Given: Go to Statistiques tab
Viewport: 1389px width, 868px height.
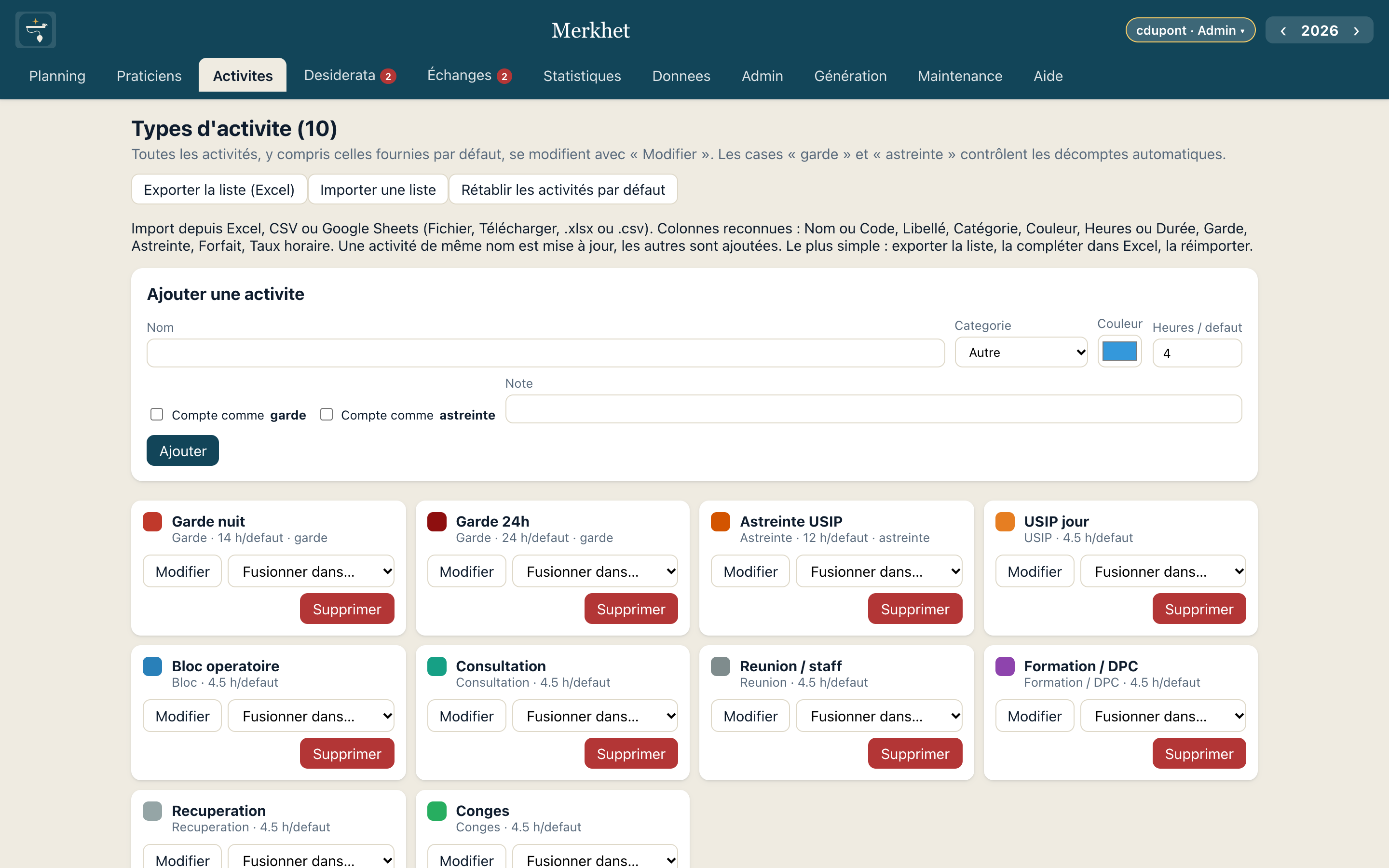Looking at the screenshot, I should [582, 76].
